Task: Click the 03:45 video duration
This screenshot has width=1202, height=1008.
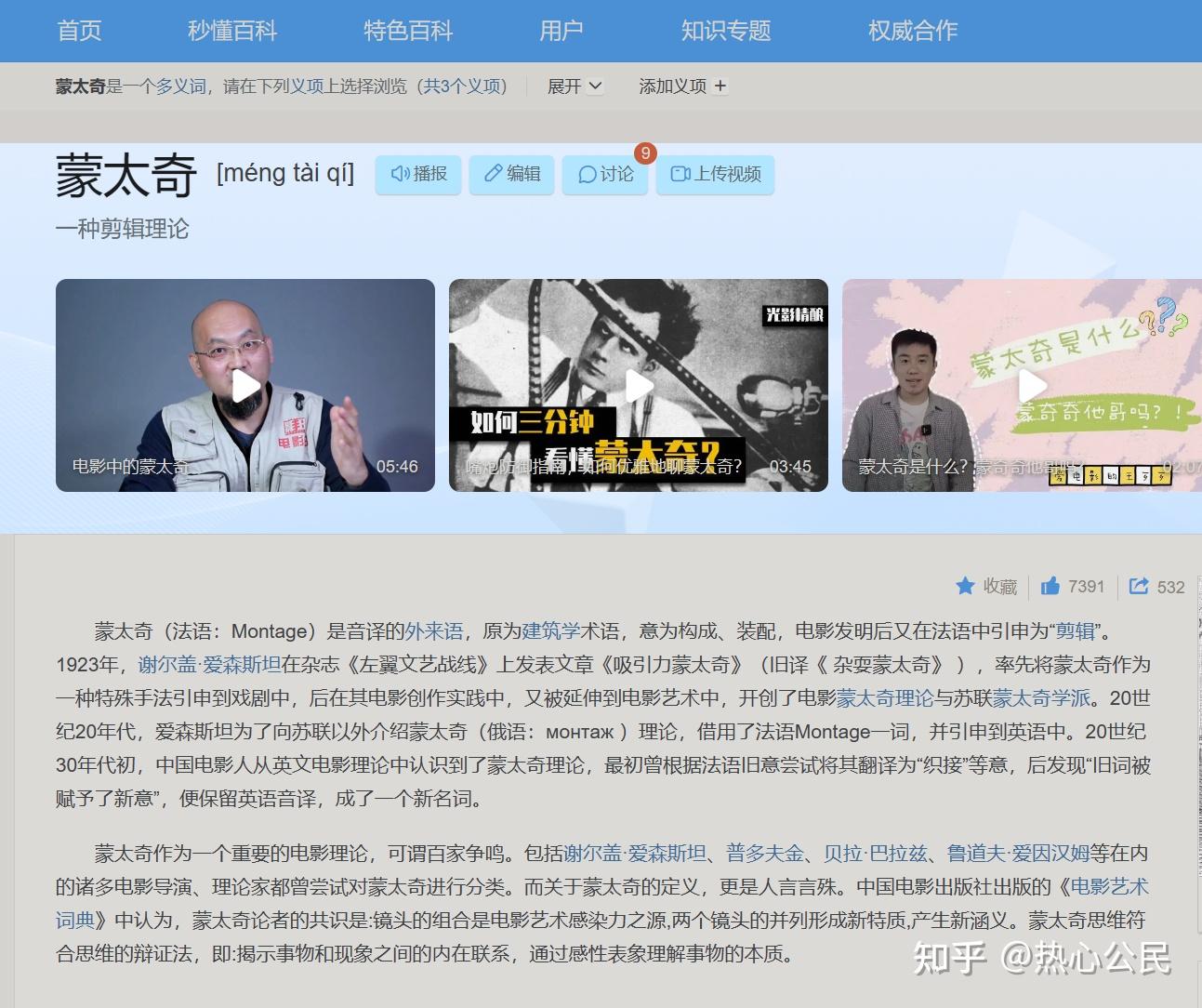Action: (790, 467)
